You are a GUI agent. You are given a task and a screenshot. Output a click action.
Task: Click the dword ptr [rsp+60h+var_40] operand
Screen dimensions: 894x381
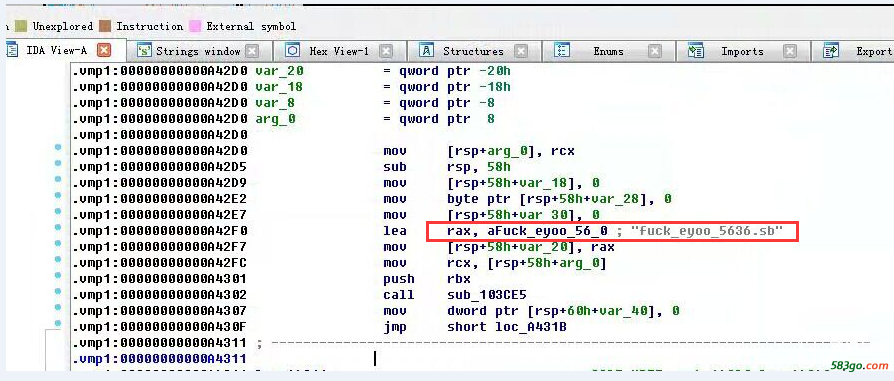[x=555, y=311]
